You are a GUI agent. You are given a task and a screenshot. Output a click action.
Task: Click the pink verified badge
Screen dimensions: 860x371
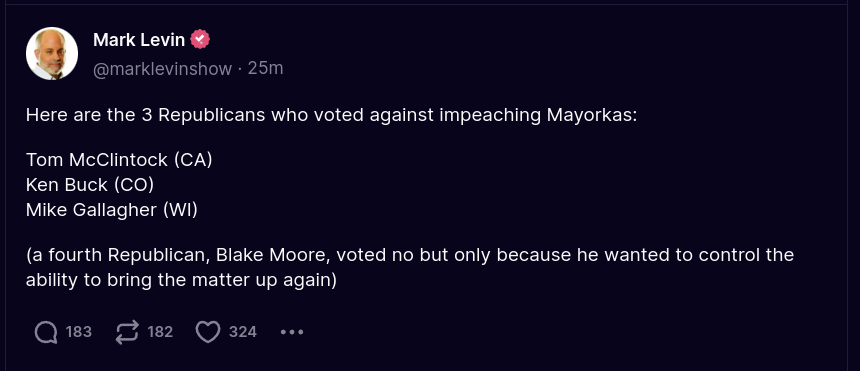point(200,40)
